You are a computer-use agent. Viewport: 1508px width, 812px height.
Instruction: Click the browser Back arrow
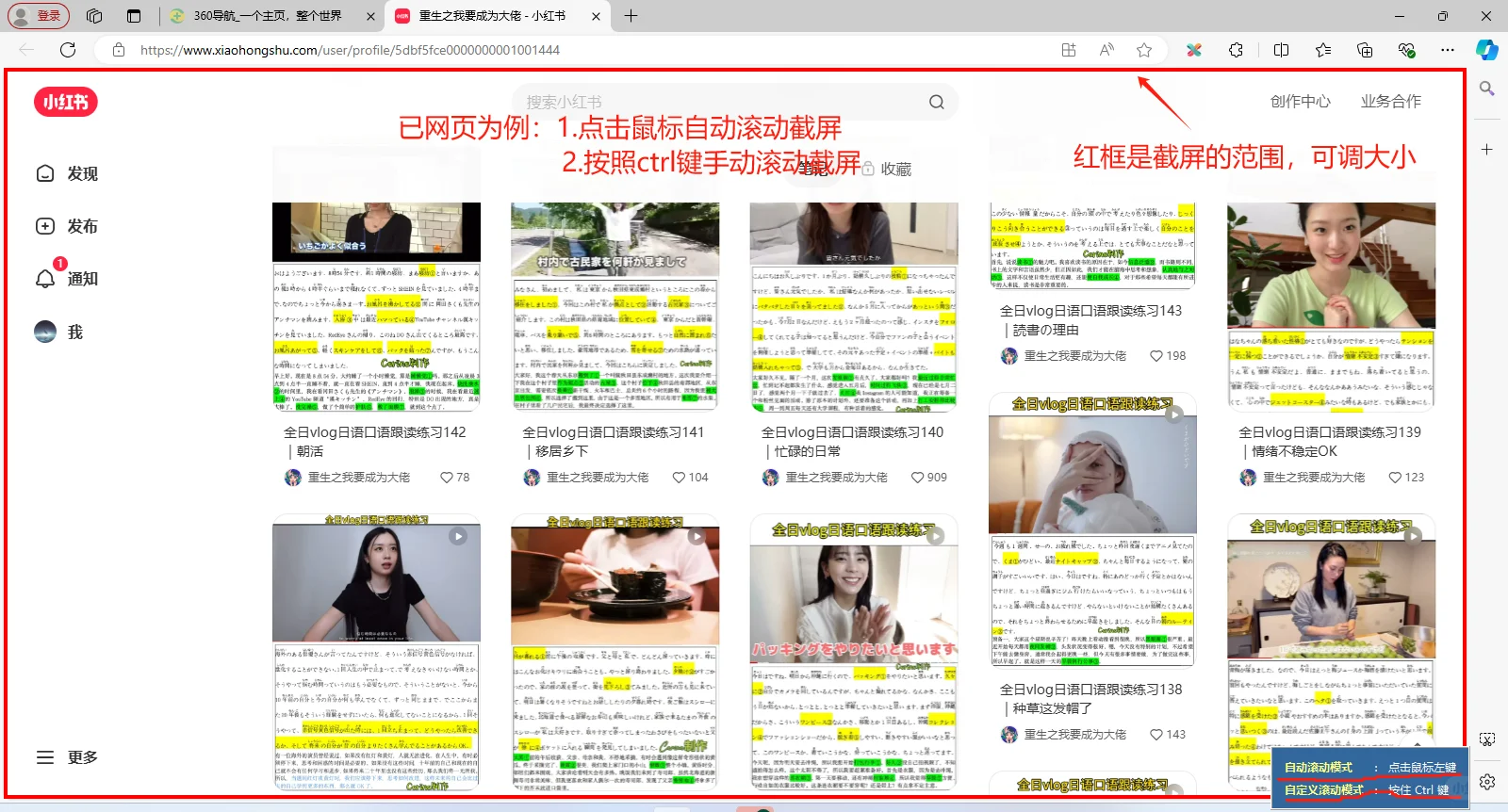coord(26,50)
